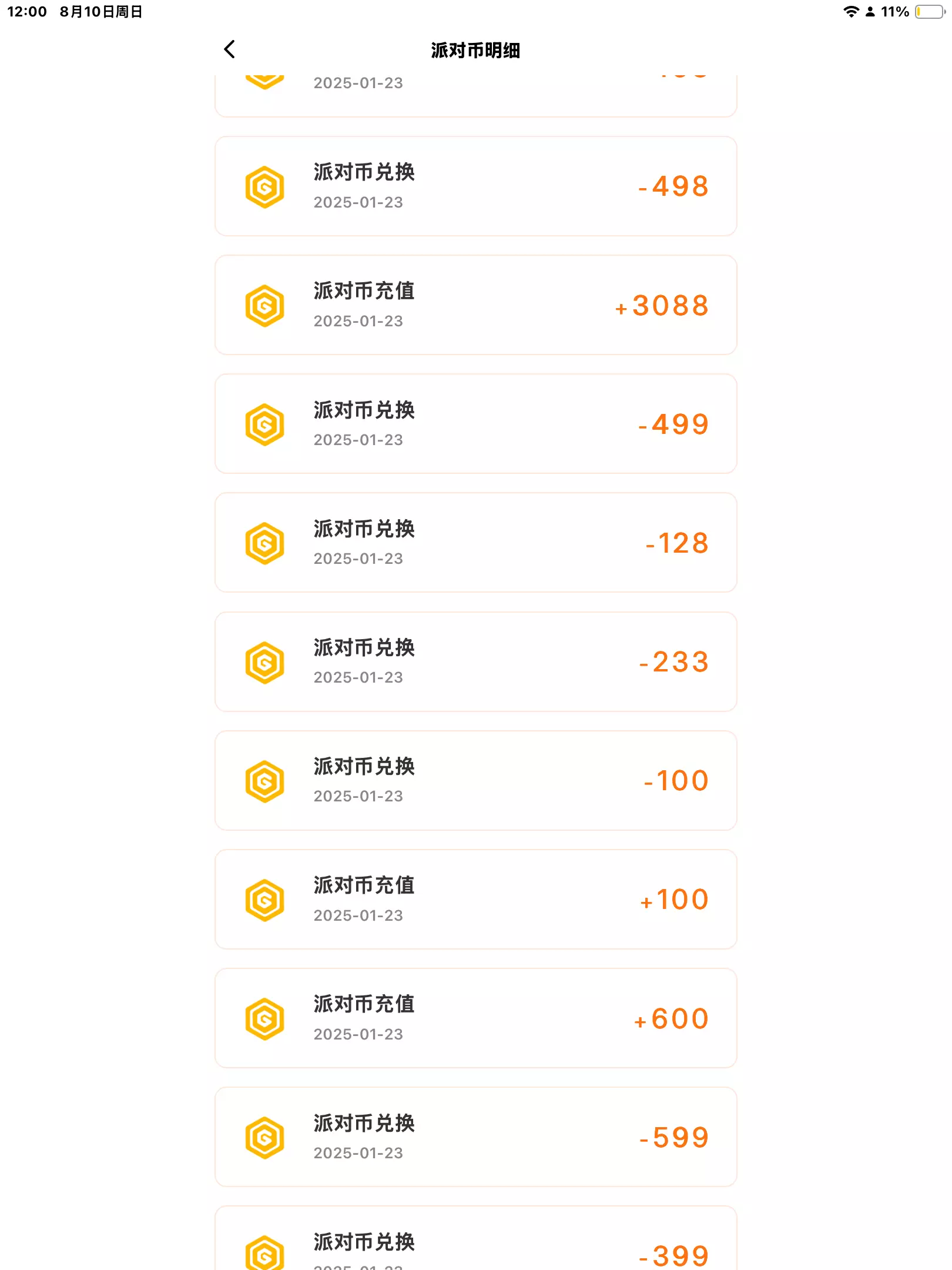Viewport: 952px width, 1270px height.
Task: Select the +600 amount text
Action: pyautogui.click(x=671, y=1019)
